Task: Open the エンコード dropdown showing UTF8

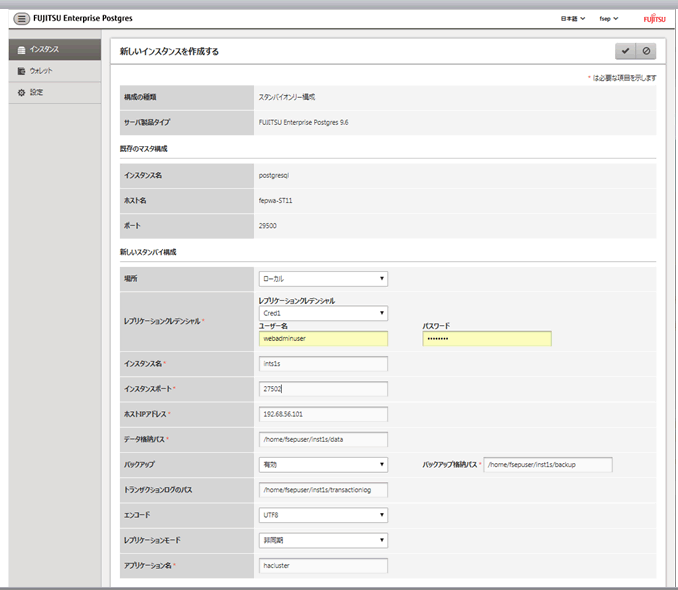Action: pos(323,515)
